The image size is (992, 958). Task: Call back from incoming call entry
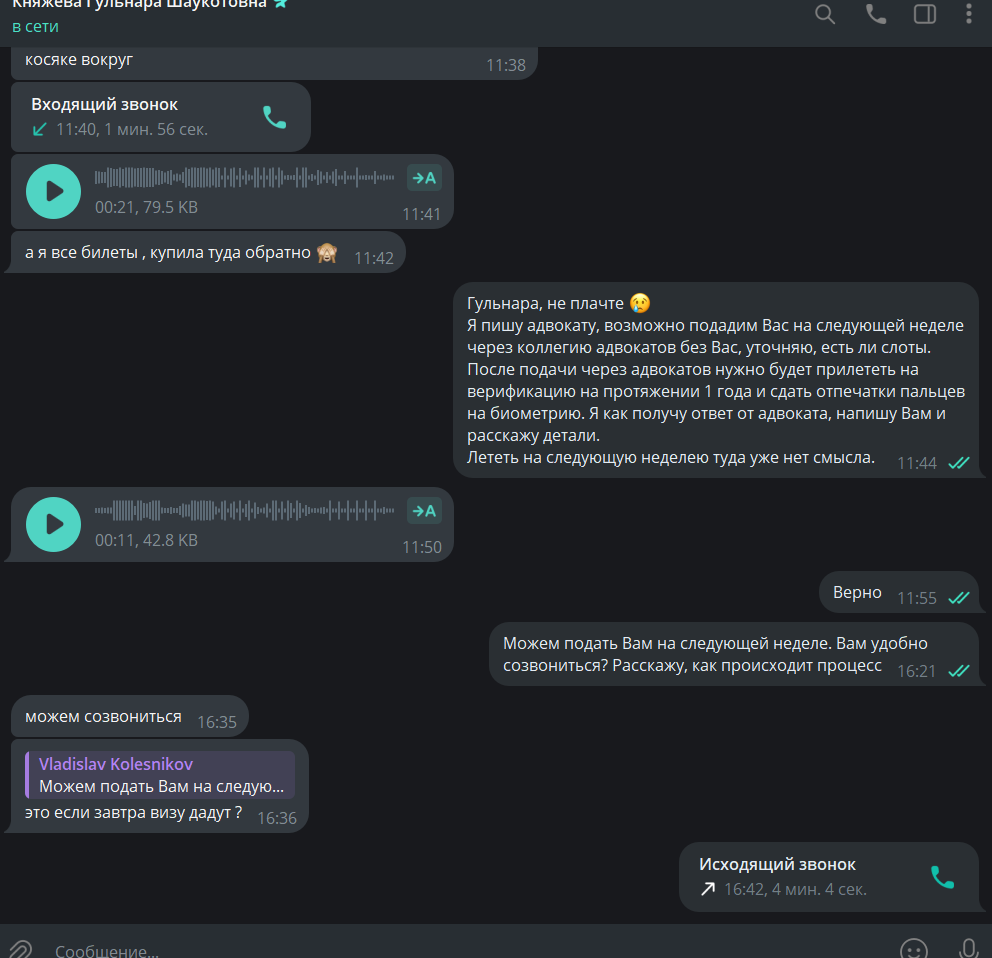(275, 117)
